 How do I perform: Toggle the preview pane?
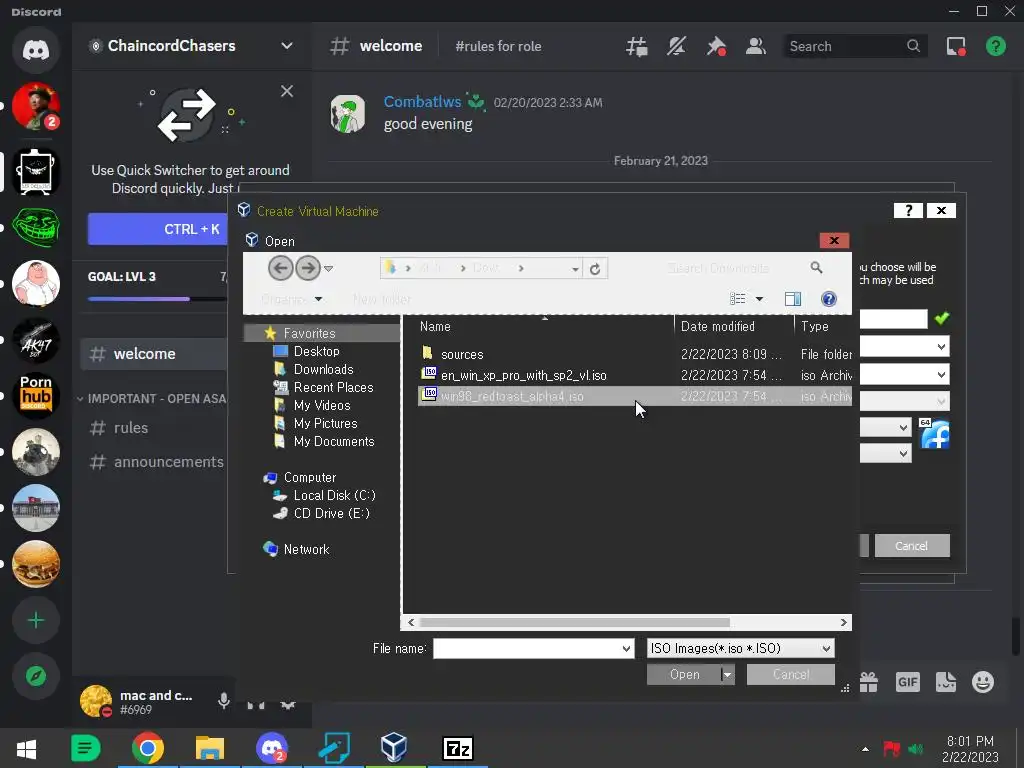[793, 299]
